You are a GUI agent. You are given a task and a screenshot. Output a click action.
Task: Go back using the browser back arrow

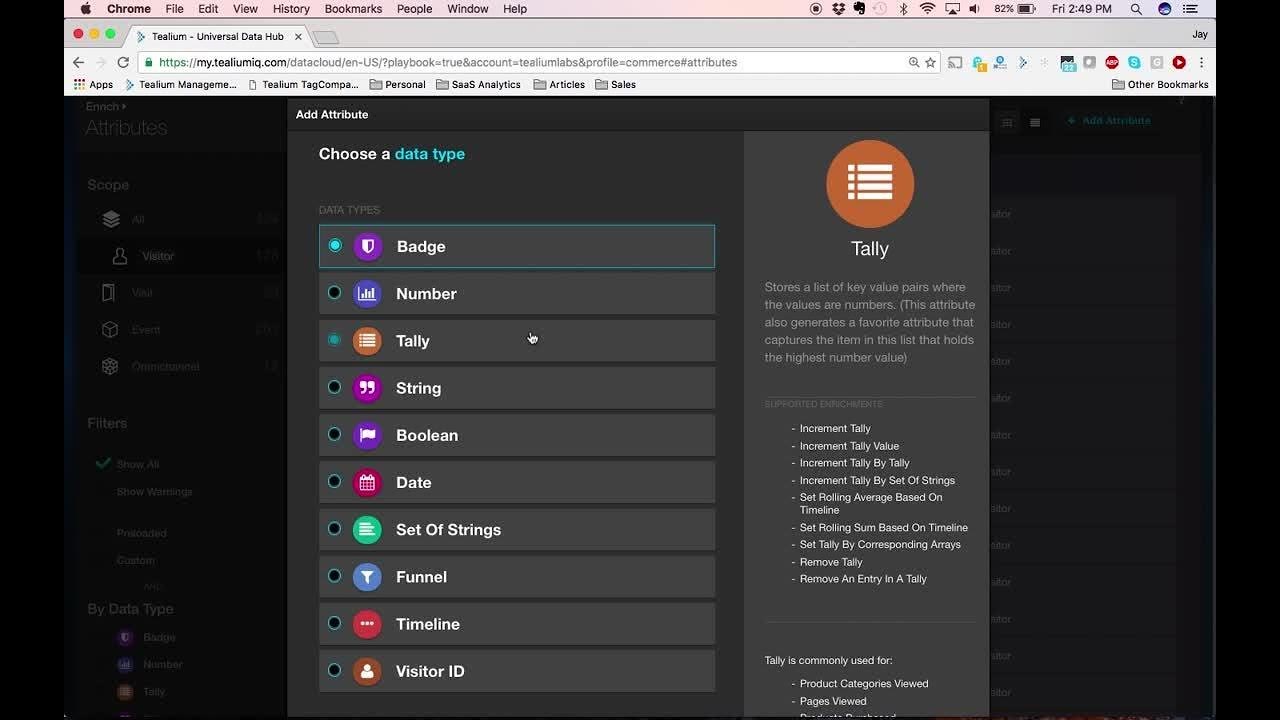(79, 62)
